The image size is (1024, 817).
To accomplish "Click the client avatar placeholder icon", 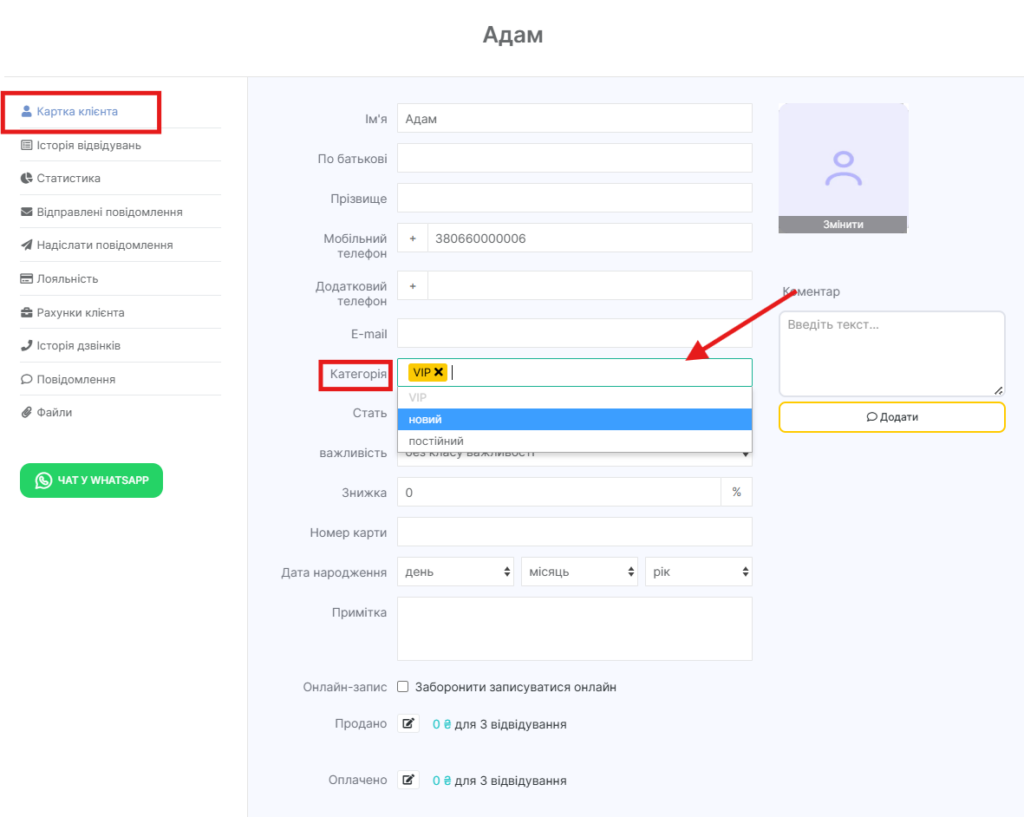I will coord(843,168).
